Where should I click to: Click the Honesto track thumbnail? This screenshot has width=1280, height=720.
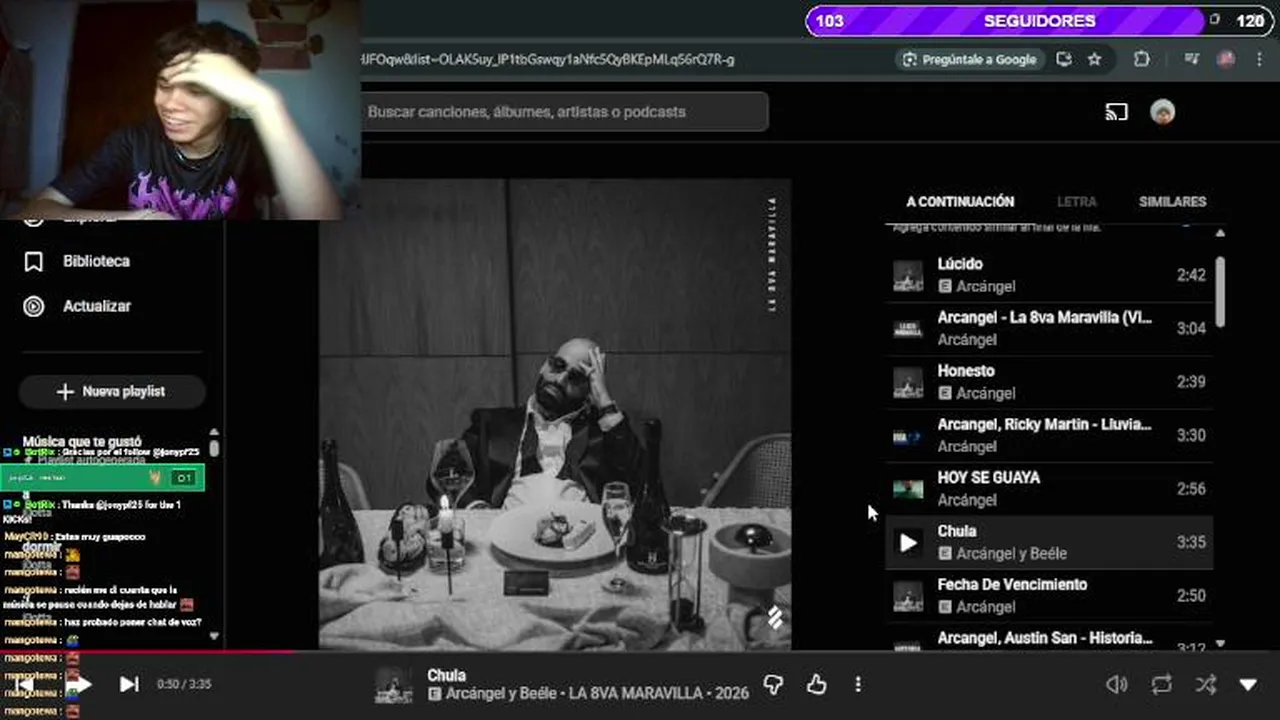[x=908, y=382]
